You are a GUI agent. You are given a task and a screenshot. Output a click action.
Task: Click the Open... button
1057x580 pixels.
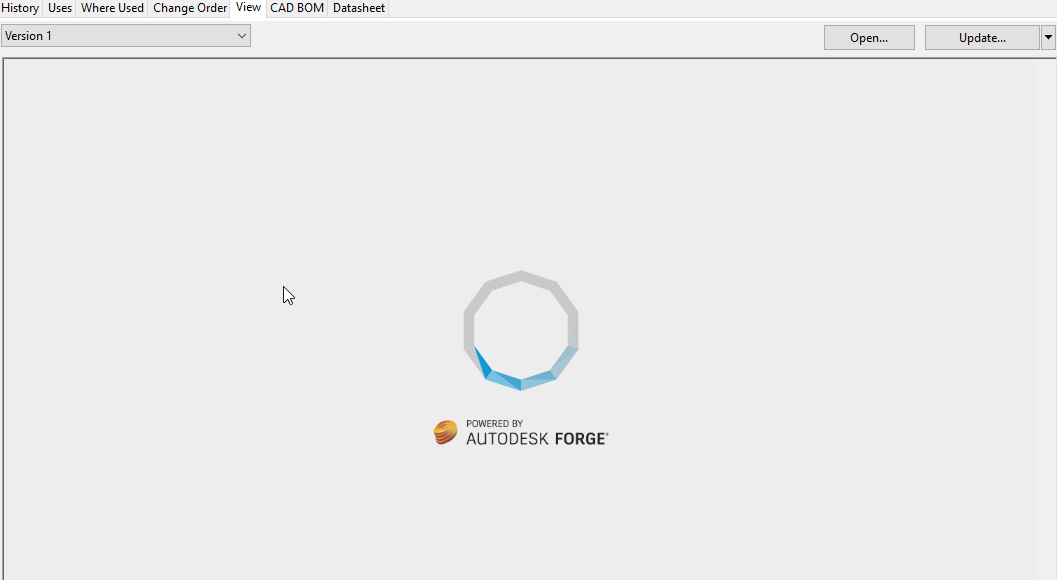(869, 38)
